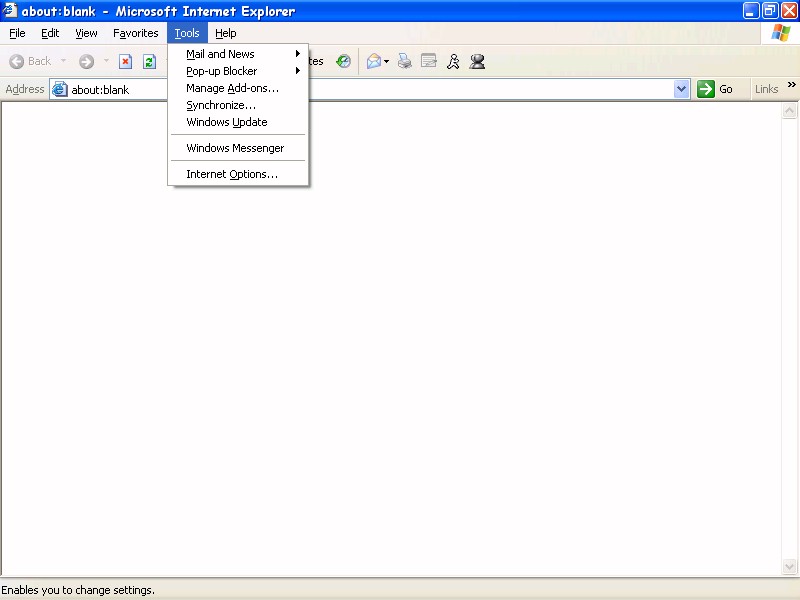This screenshot has width=800, height=600.
Task: Open the Favorites menu
Action: [x=136, y=33]
